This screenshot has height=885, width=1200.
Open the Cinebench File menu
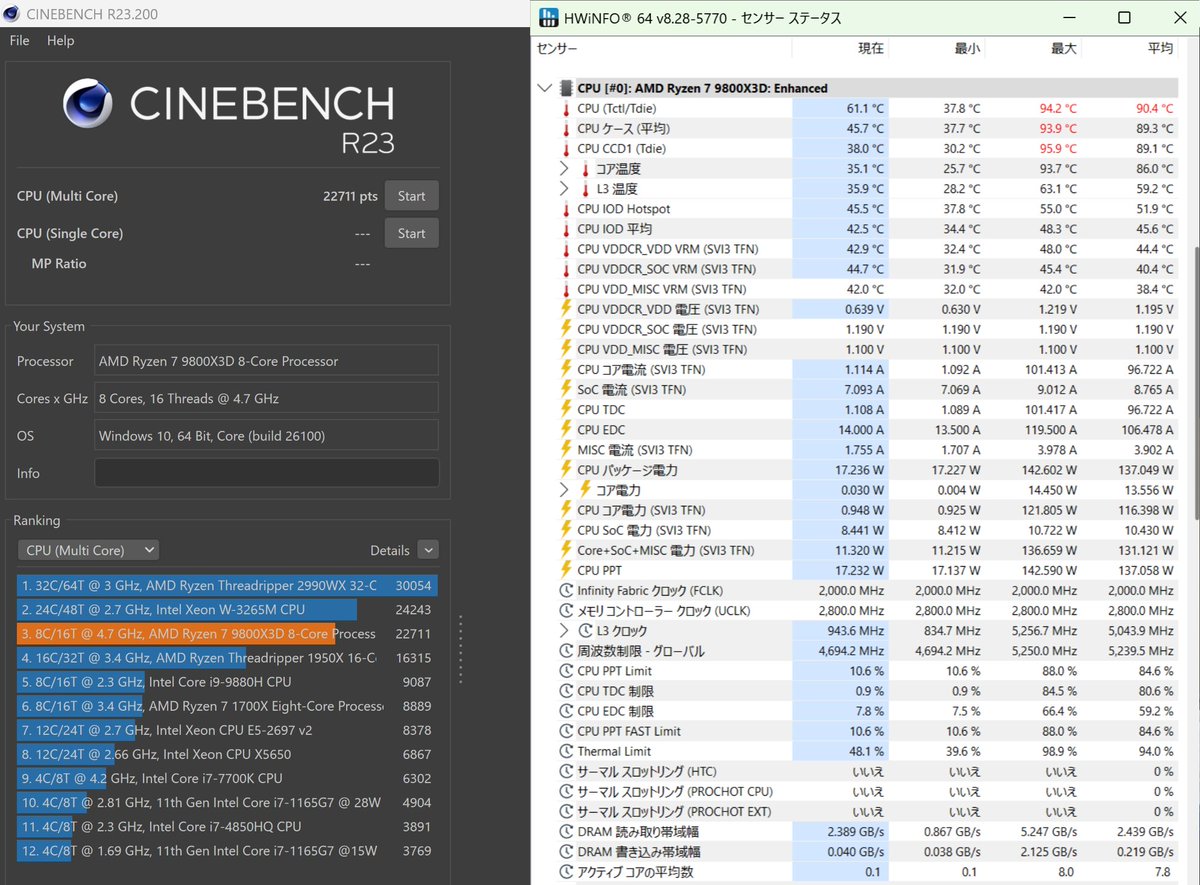click(x=19, y=41)
